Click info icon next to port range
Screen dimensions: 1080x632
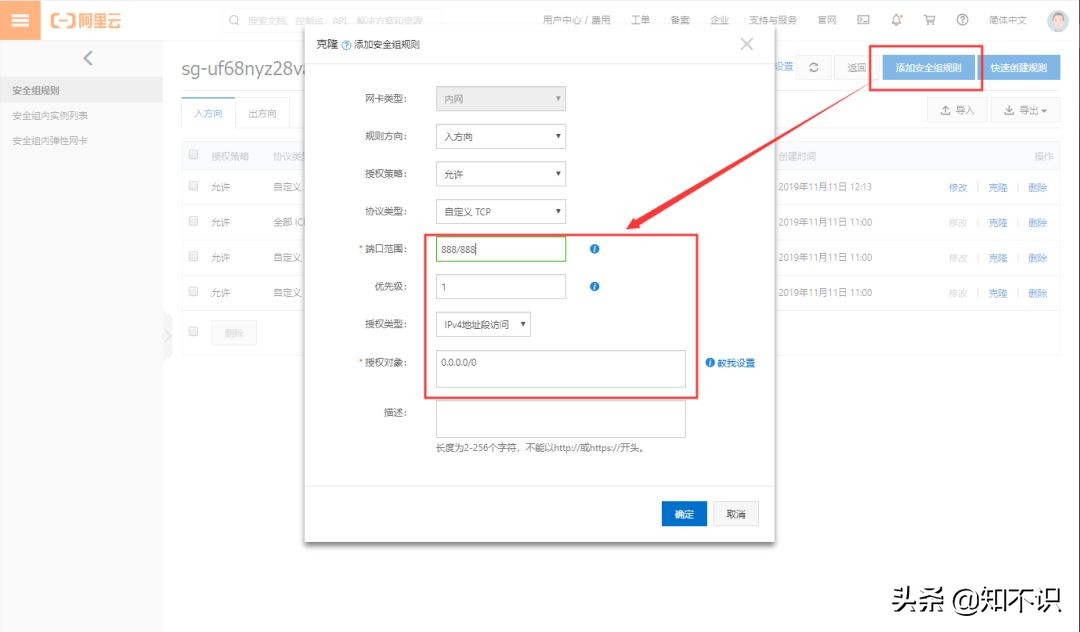pos(594,249)
